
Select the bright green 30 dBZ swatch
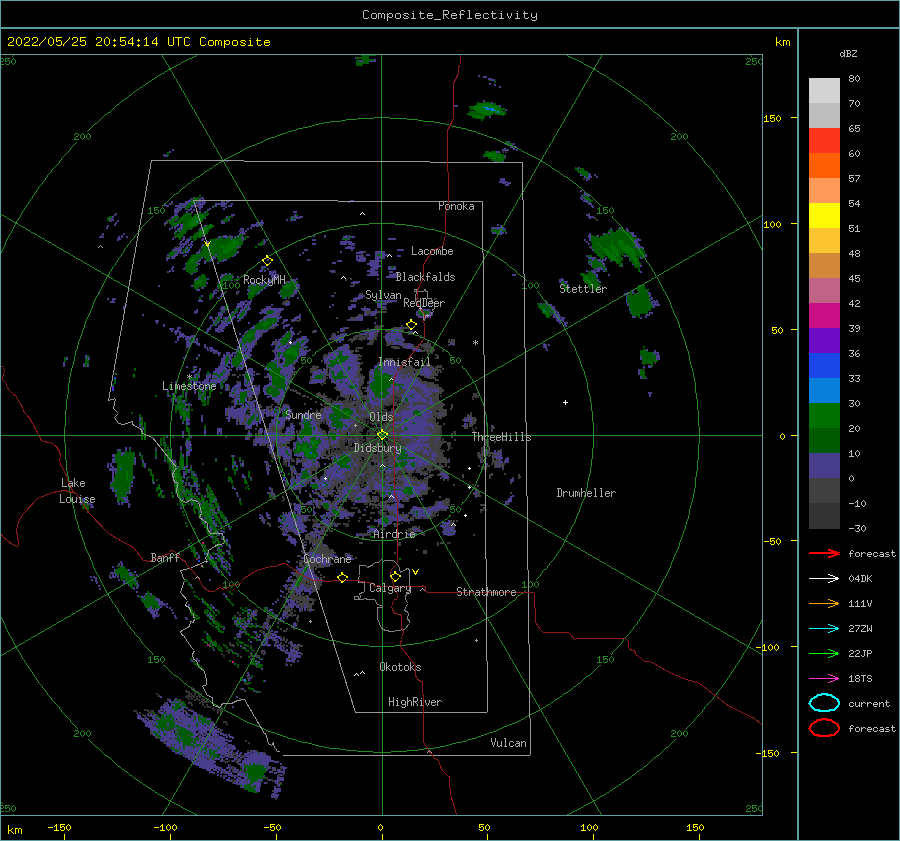click(x=824, y=416)
